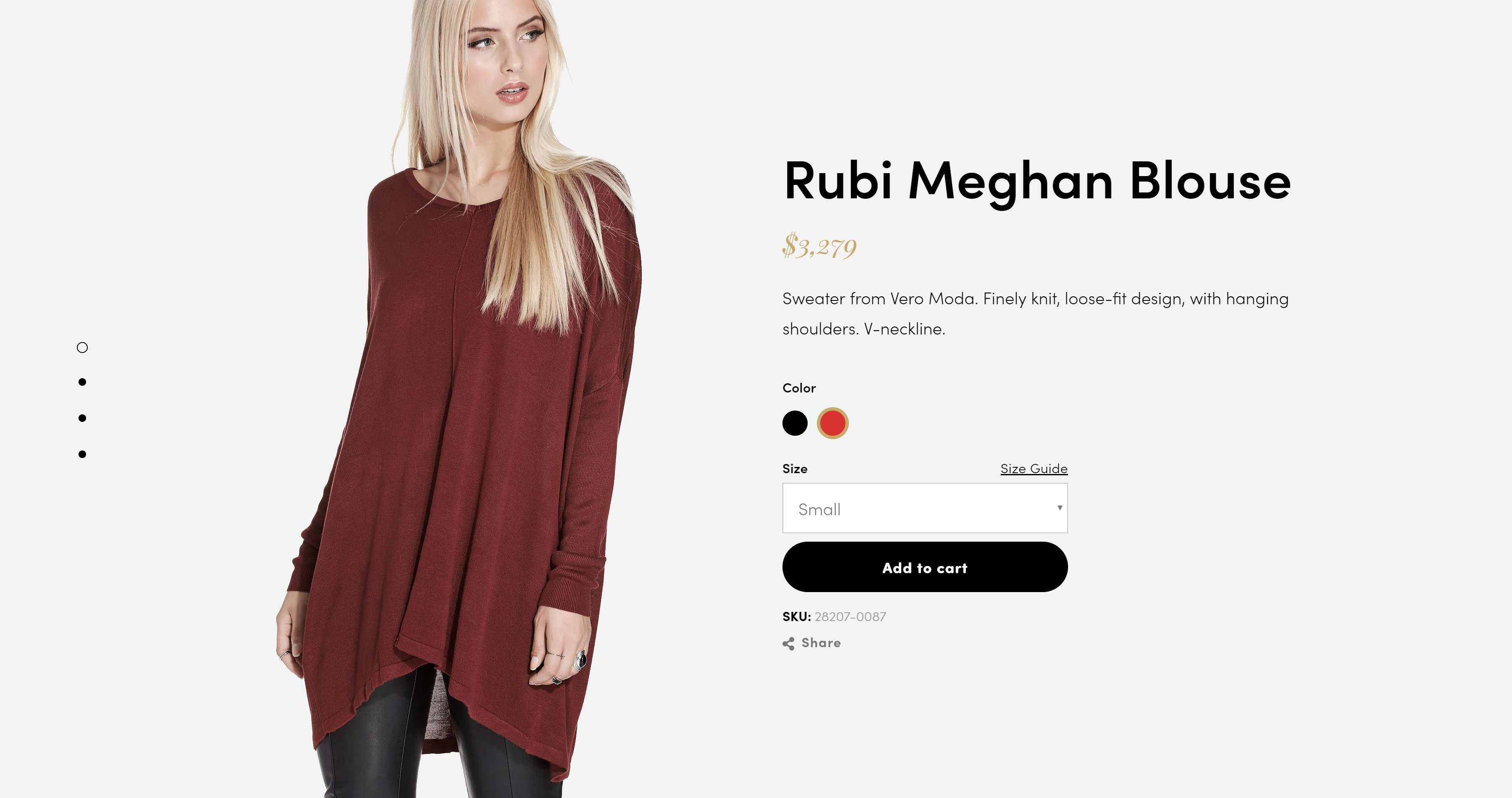
Task: Click the $3,279 price text
Action: [819, 246]
